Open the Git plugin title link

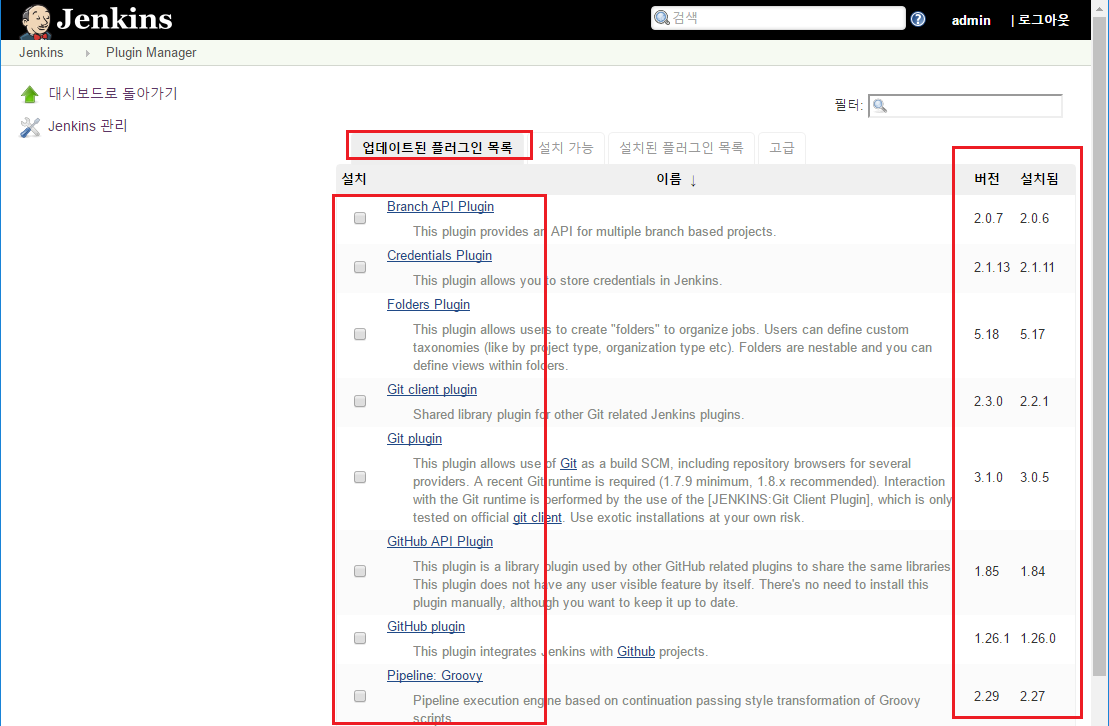coord(414,439)
